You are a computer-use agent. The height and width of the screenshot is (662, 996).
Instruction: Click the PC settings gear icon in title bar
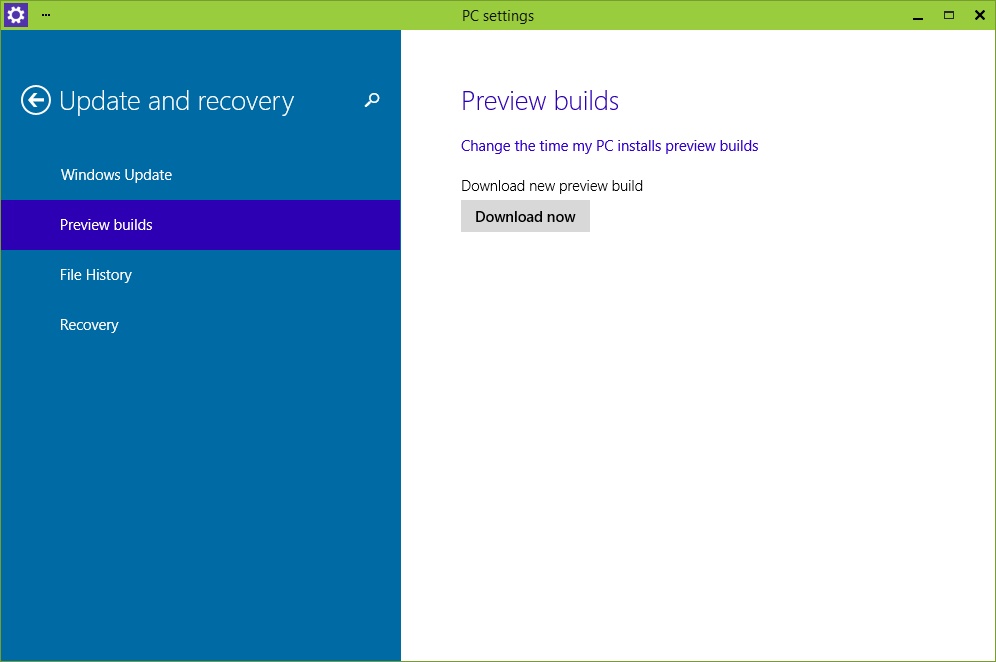15,15
